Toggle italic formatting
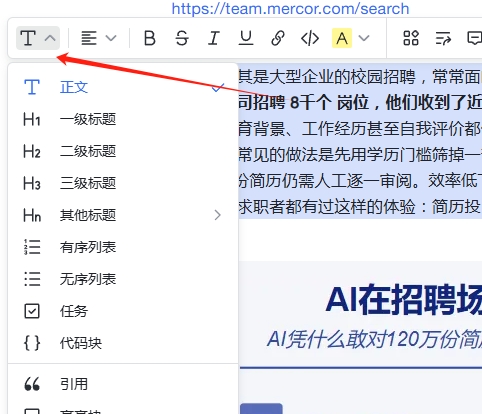Screen dimensions: 482x414 [214, 38]
